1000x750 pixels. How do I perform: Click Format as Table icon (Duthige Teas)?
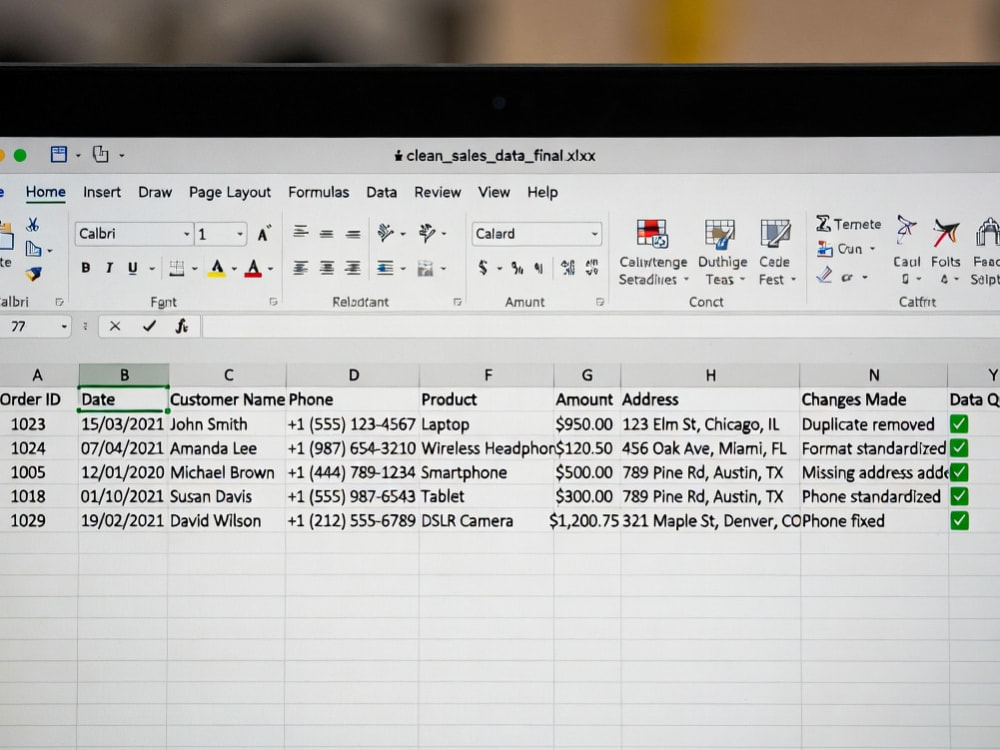tap(720, 234)
